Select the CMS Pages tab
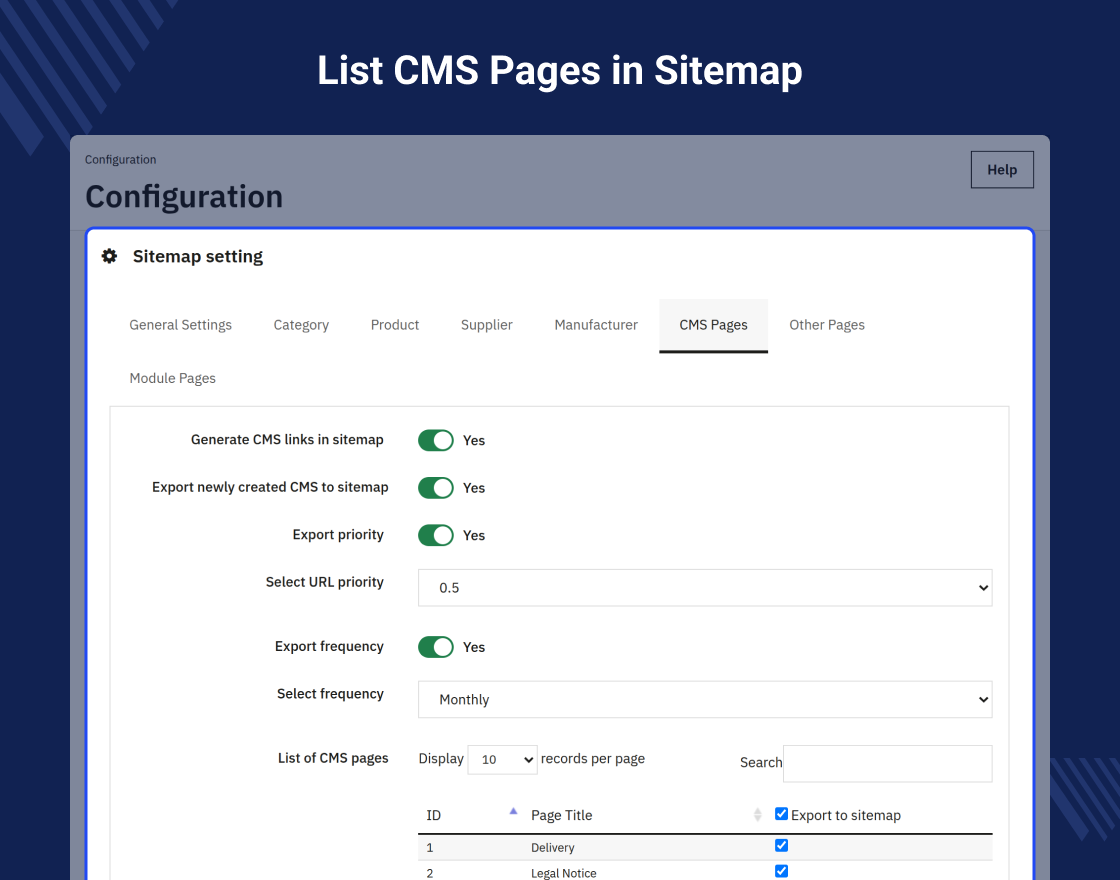1120x880 pixels. 714,325
